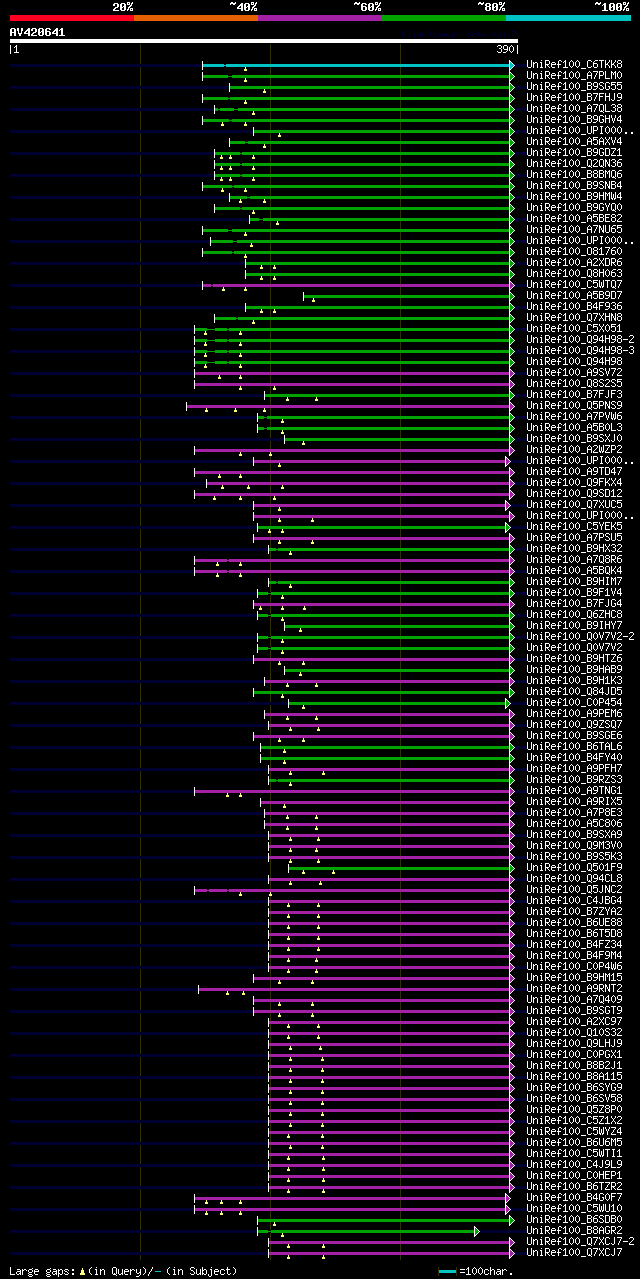Viewport: 640px width, 1279px height.
Task: Click the short green alignment bar of B8AGR2
Action: tap(368, 1230)
